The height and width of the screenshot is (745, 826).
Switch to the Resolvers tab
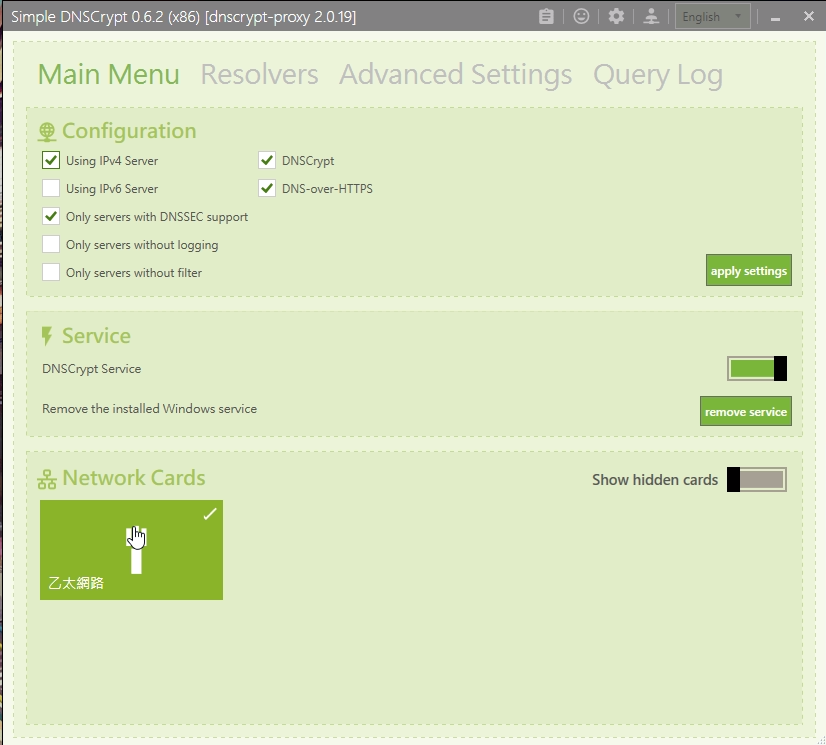pos(259,75)
